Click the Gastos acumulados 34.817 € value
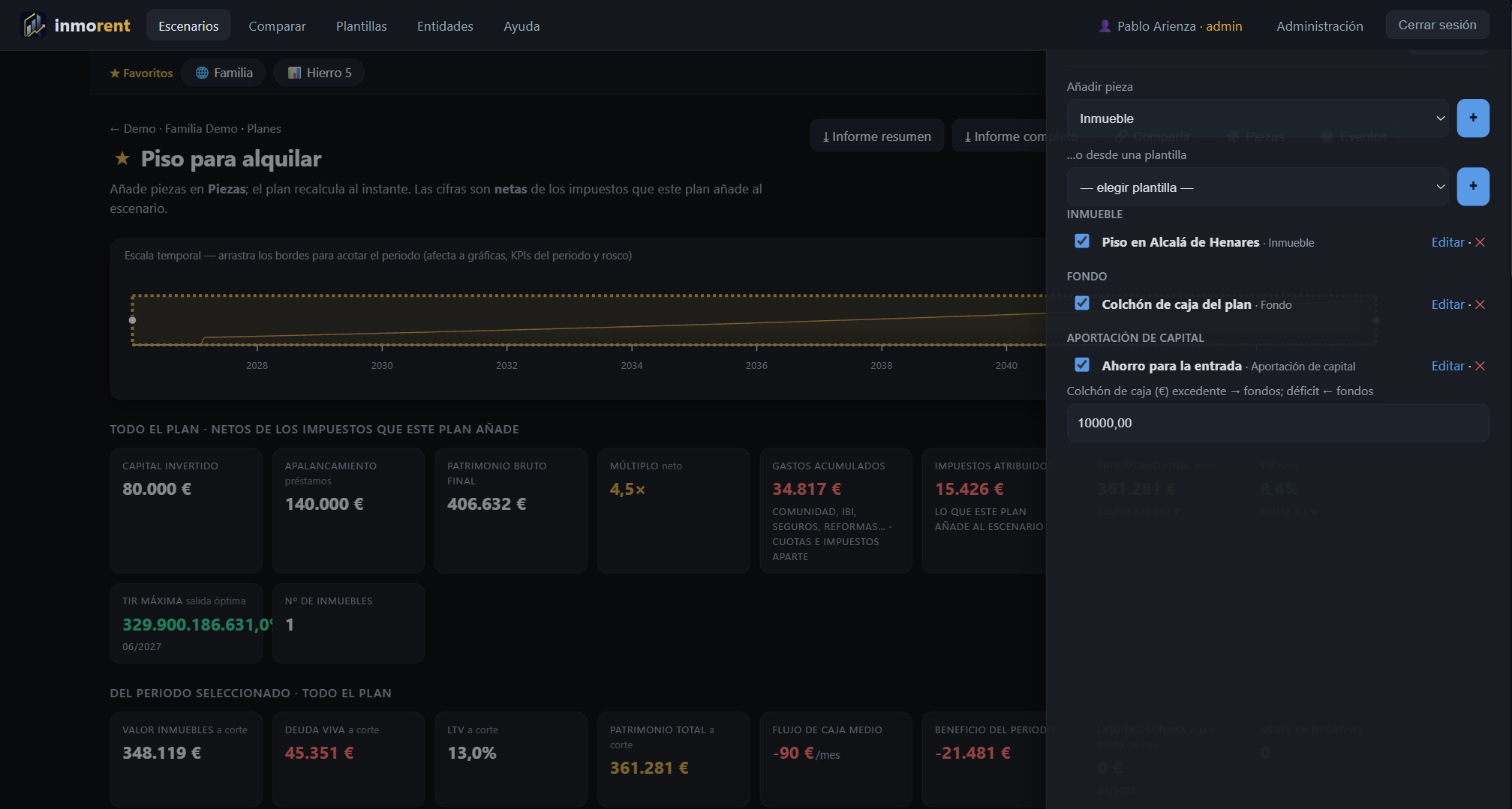 click(807, 490)
